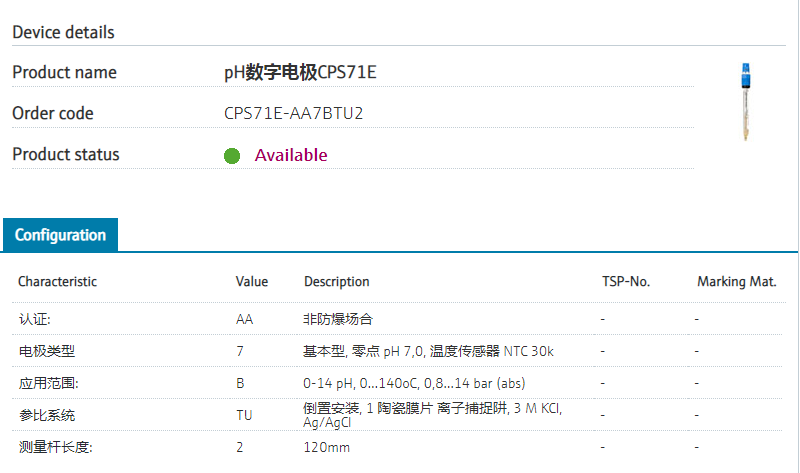Click the '120mm' description cell
The image size is (800, 473).
click(x=327, y=447)
